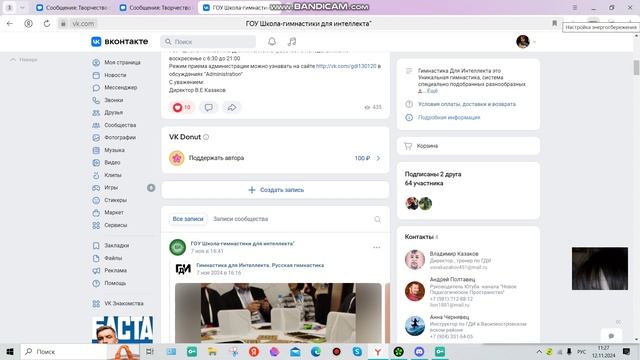The image size is (640, 360).
Task: Open Windows Start menu
Action: point(10,351)
